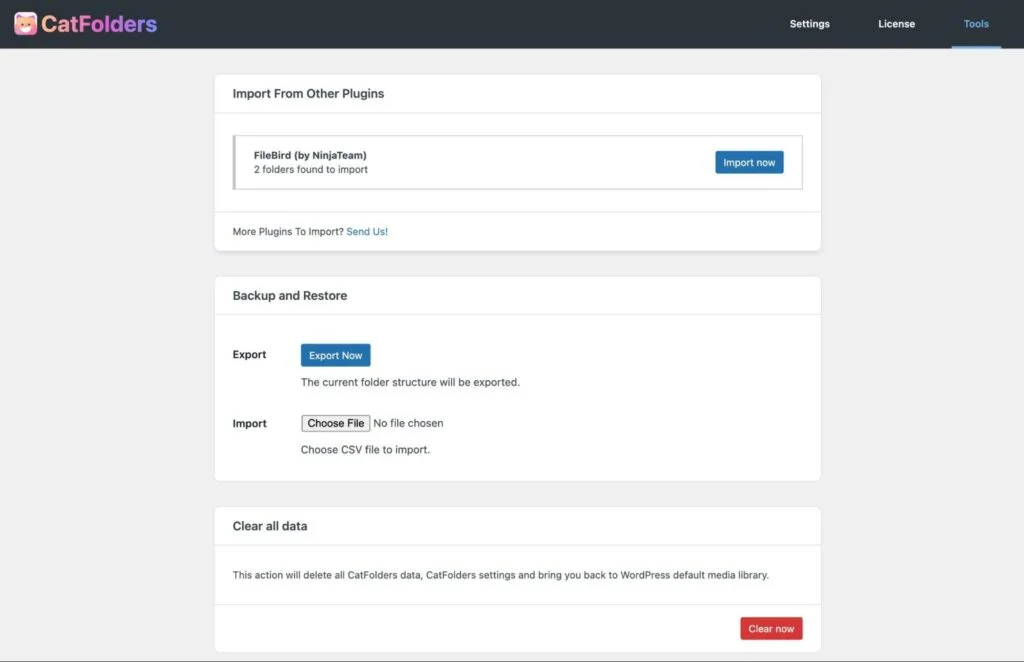Export the folder structure with Export Now
Image resolution: width=1024 pixels, height=662 pixels.
(x=336, y=355)
